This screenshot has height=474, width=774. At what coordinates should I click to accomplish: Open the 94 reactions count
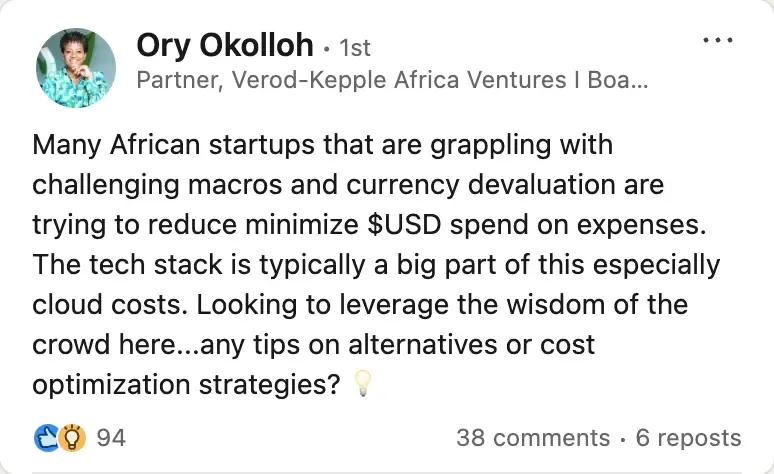[111, 437]
